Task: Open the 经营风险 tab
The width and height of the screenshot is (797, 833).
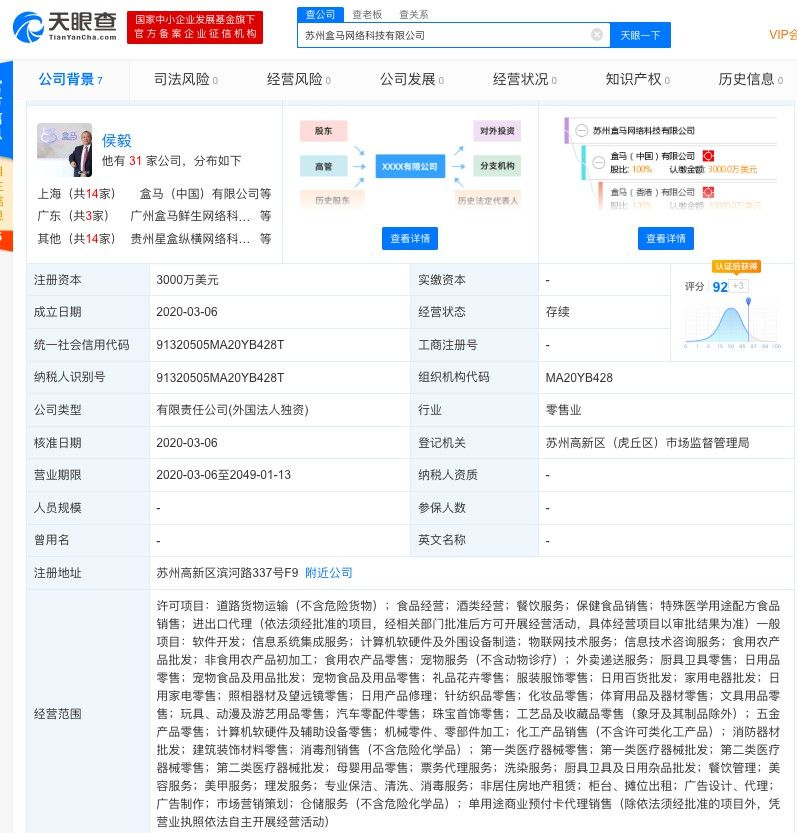Action: tap(299, 80)
